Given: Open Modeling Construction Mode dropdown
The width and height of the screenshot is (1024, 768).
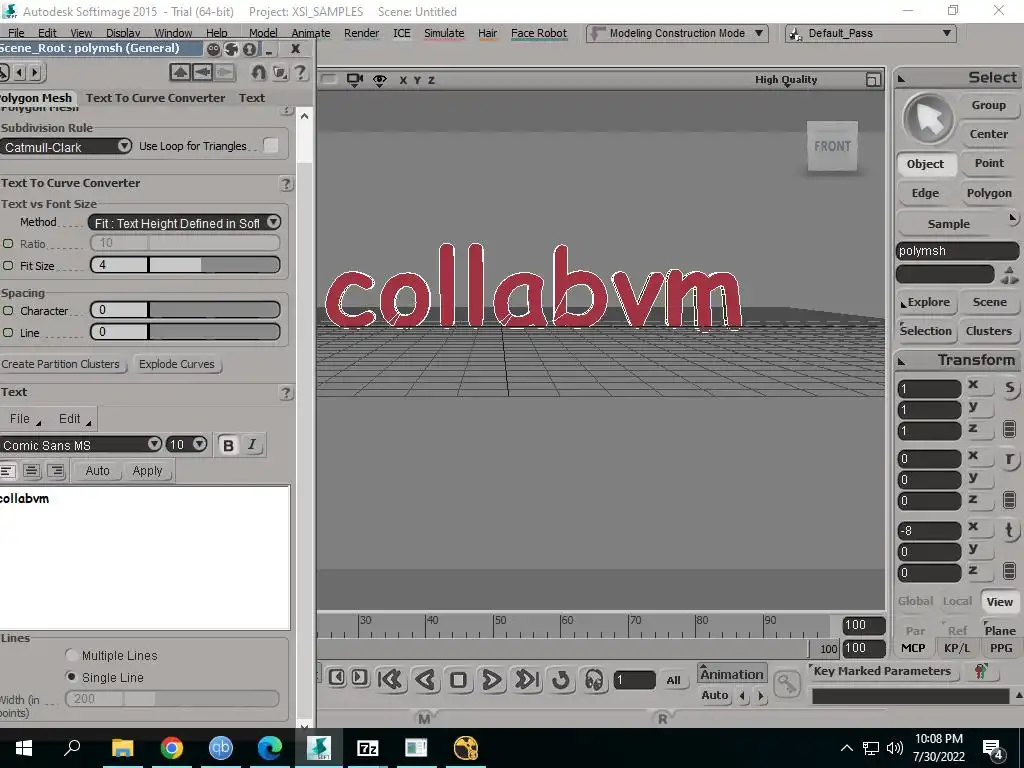Looking at the screenshot, I should 677,33.
